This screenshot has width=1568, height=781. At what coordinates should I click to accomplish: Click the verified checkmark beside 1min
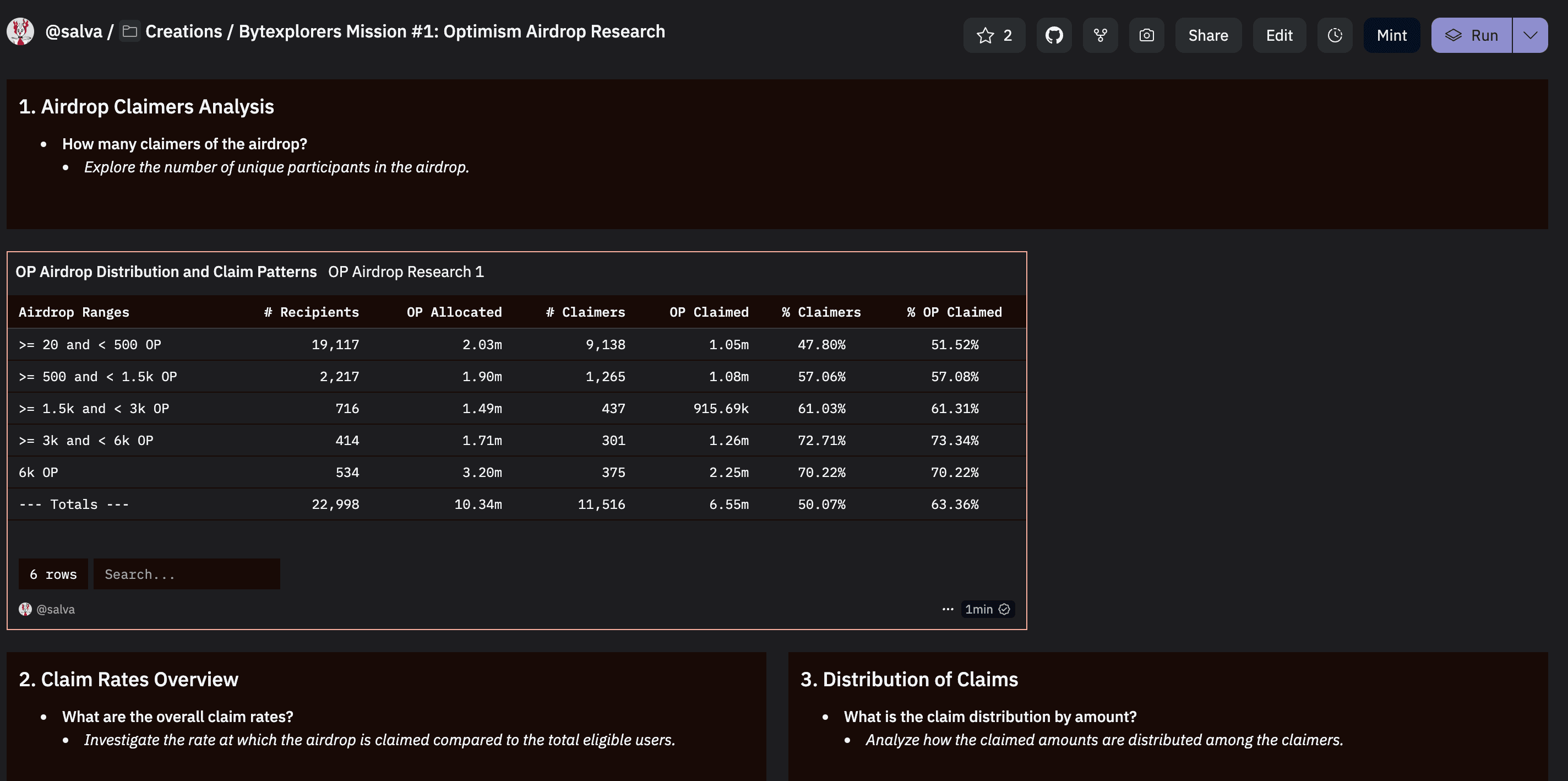1004,609
